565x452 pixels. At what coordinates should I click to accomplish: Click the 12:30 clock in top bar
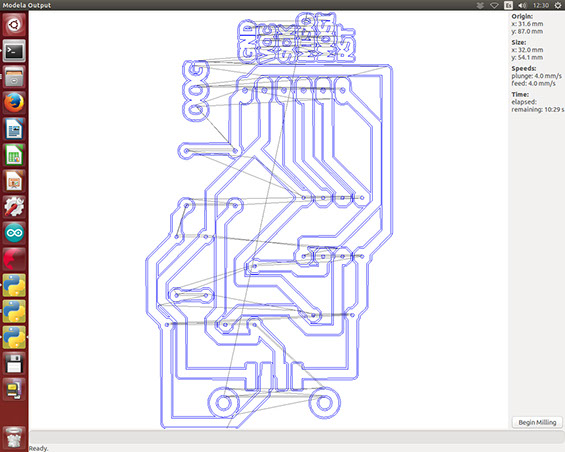tap(541, 5)
